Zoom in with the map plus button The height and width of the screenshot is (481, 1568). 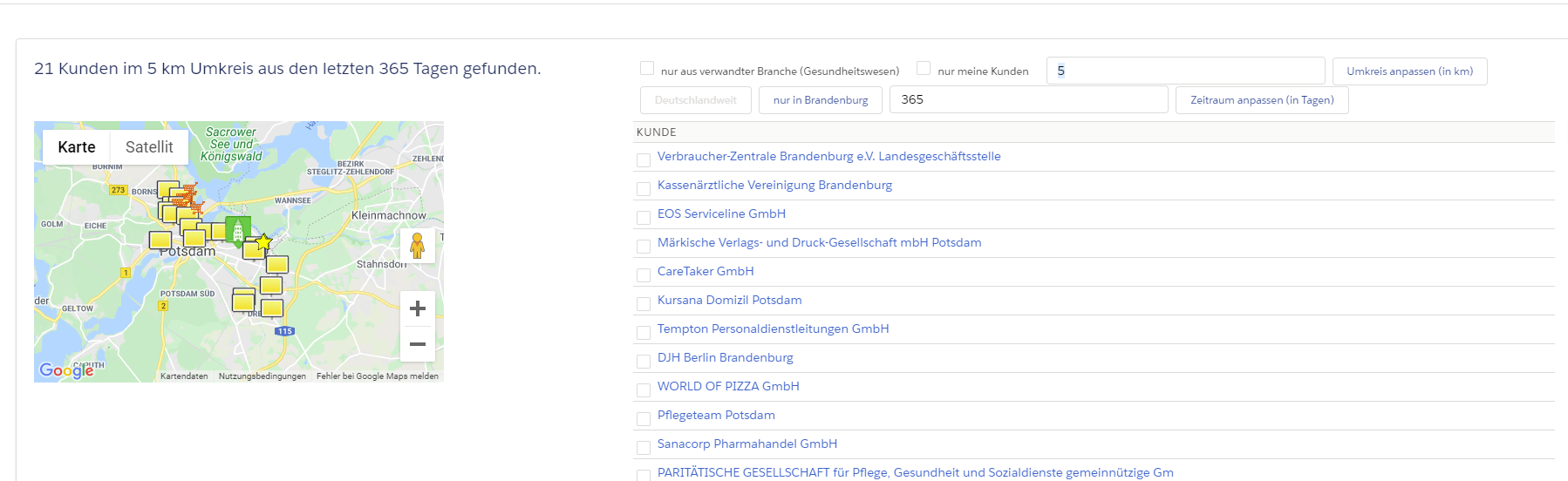click(418, 308)
